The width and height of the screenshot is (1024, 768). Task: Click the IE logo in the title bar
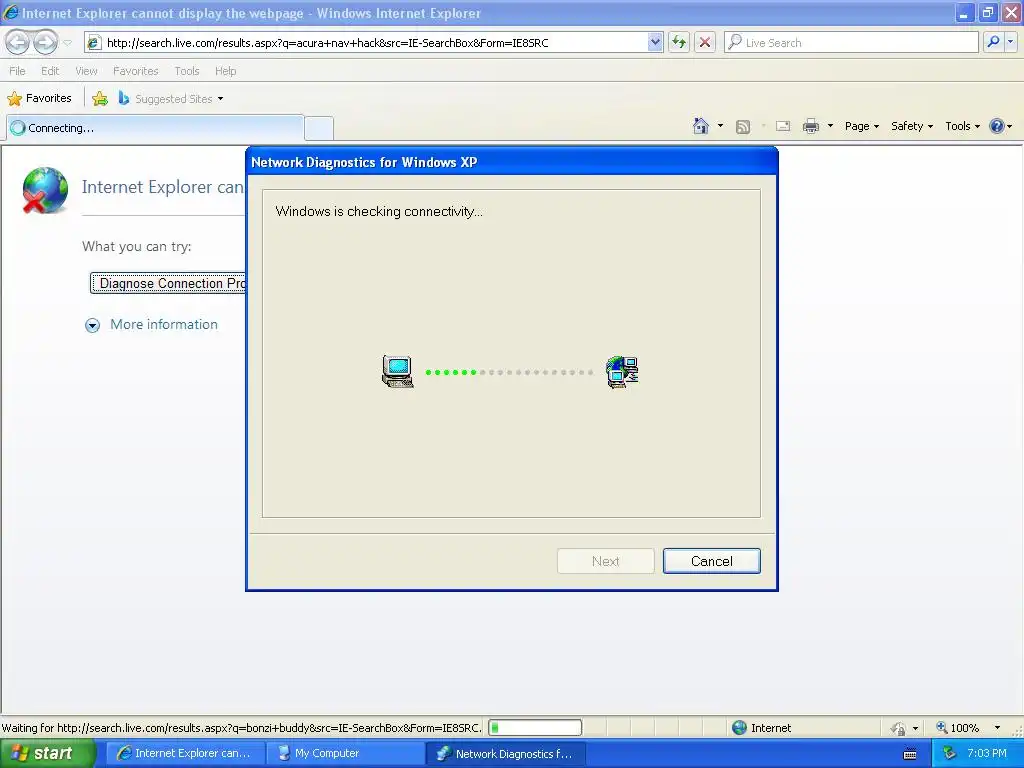pyautogui.click(x=11, y=12)
